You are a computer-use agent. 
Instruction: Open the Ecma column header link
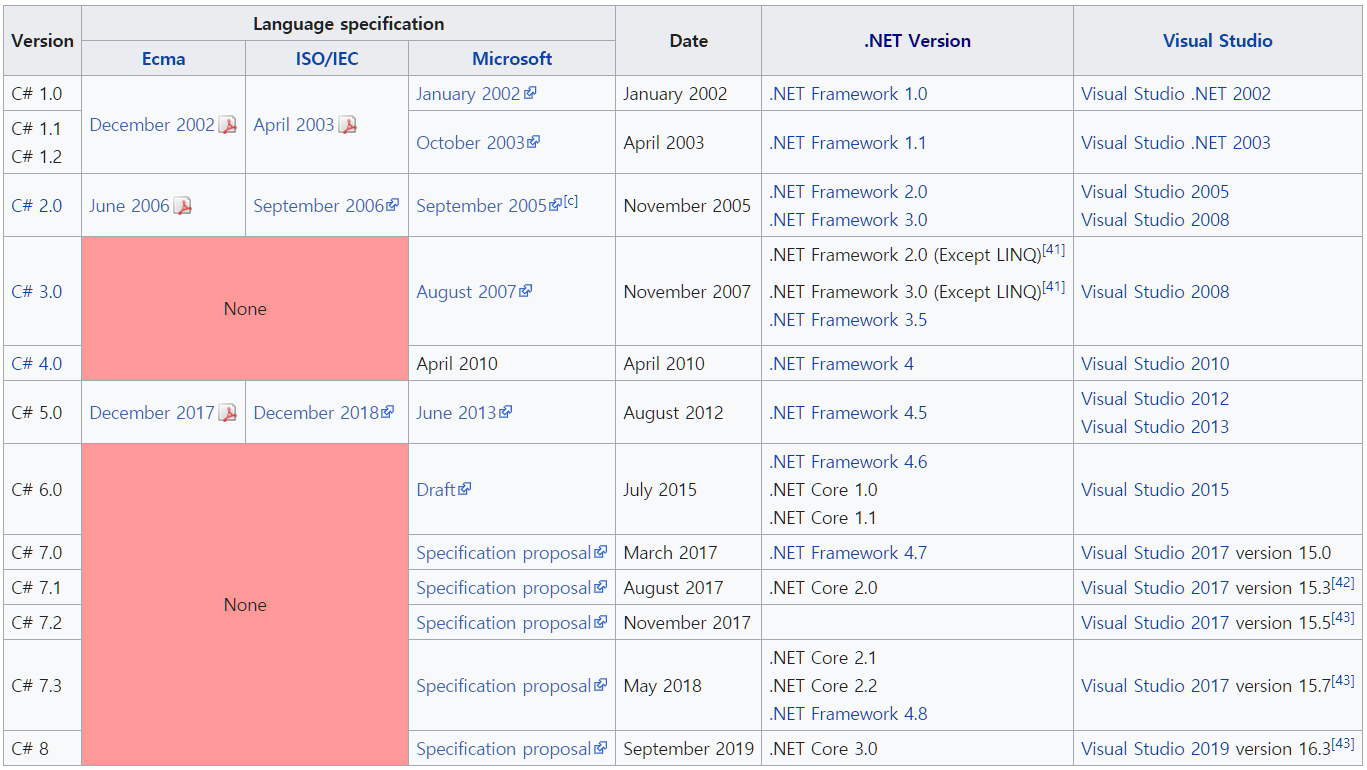tap(163, 58)
